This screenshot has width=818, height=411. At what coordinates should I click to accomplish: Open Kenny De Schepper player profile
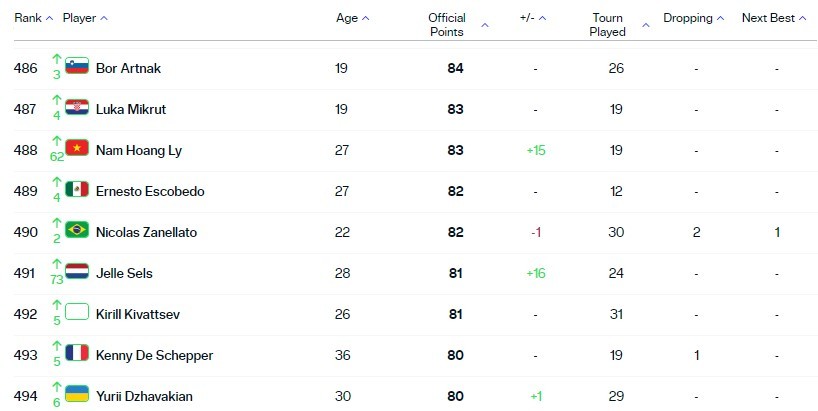154,355
